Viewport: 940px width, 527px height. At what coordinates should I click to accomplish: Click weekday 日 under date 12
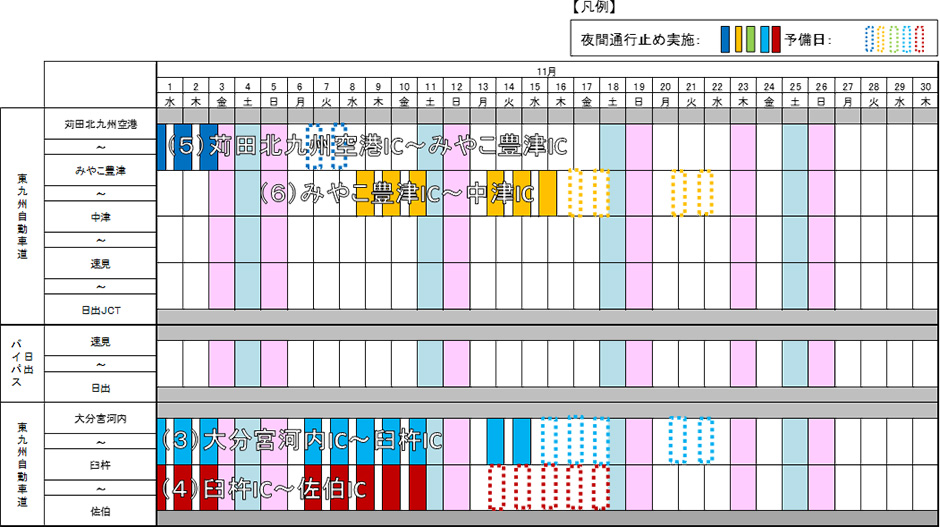tap(457, 102)
